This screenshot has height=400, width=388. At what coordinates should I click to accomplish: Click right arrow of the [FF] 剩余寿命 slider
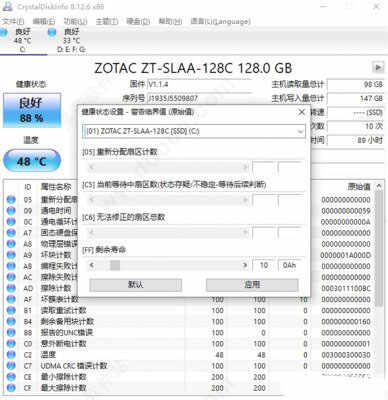[x=245, y=265]
